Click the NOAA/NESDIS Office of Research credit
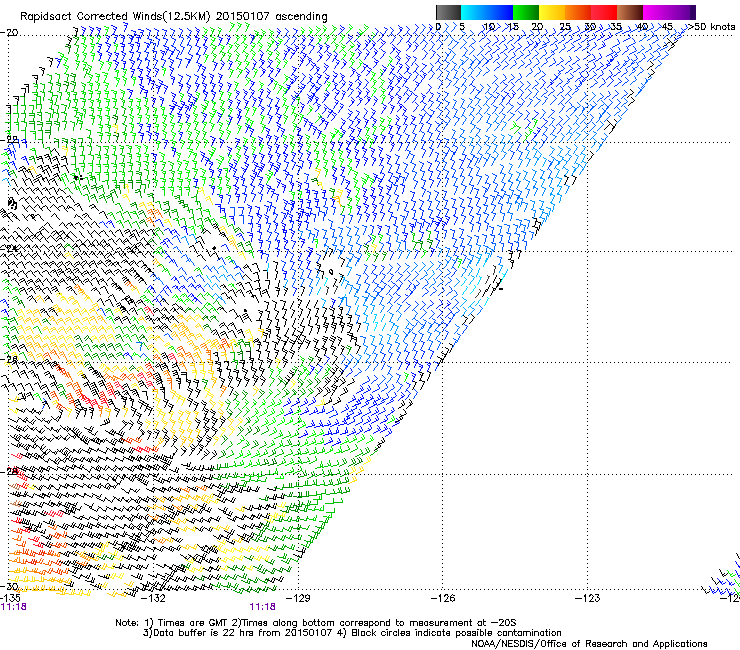Screen dimensions: 740x650 [x=589, y=644]
